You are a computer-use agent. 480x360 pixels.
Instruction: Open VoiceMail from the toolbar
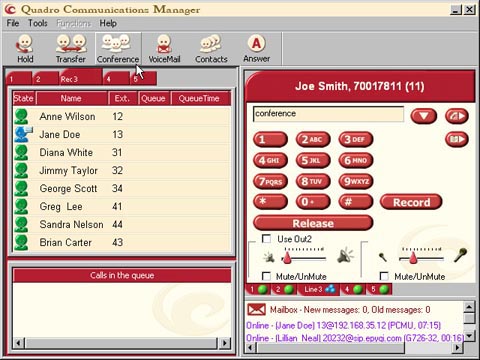164,49
